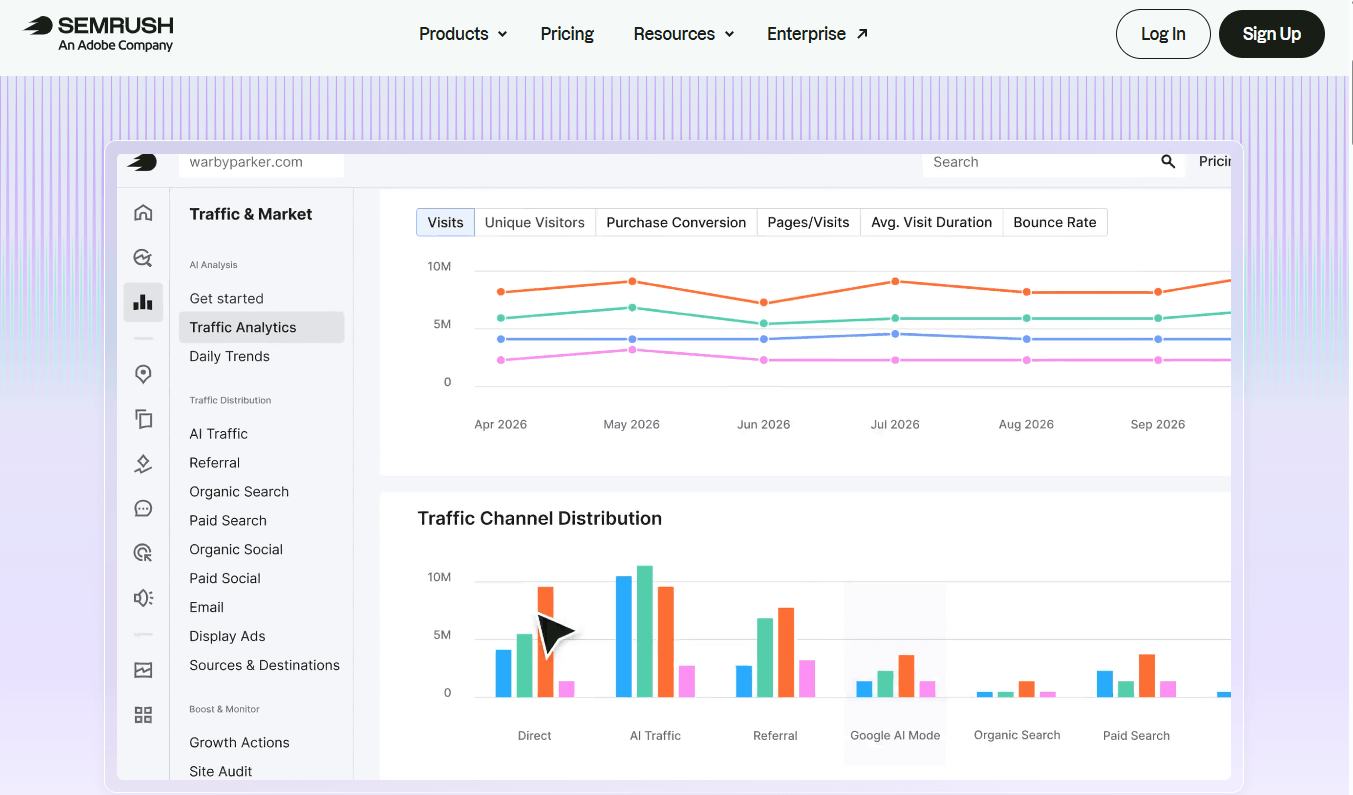Open the cursor-target Advertising sidebar icon
The height and width of the screenshot is (795, 1353).
coord(143,553)
